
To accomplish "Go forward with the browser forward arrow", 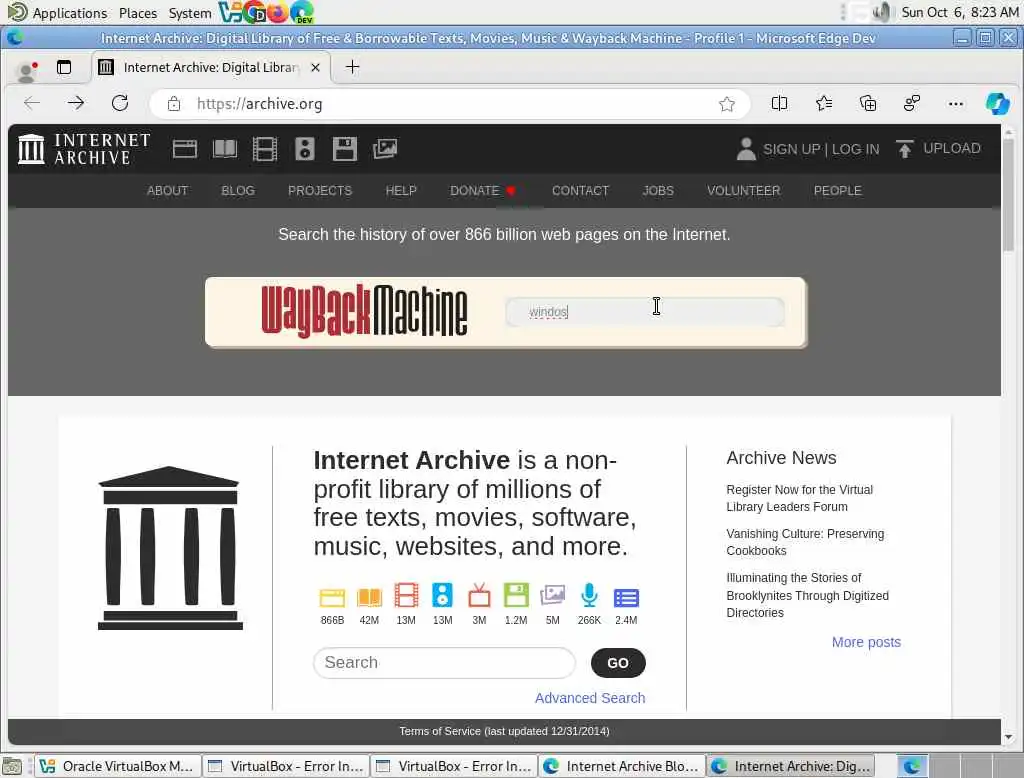I will click(76, 103).
